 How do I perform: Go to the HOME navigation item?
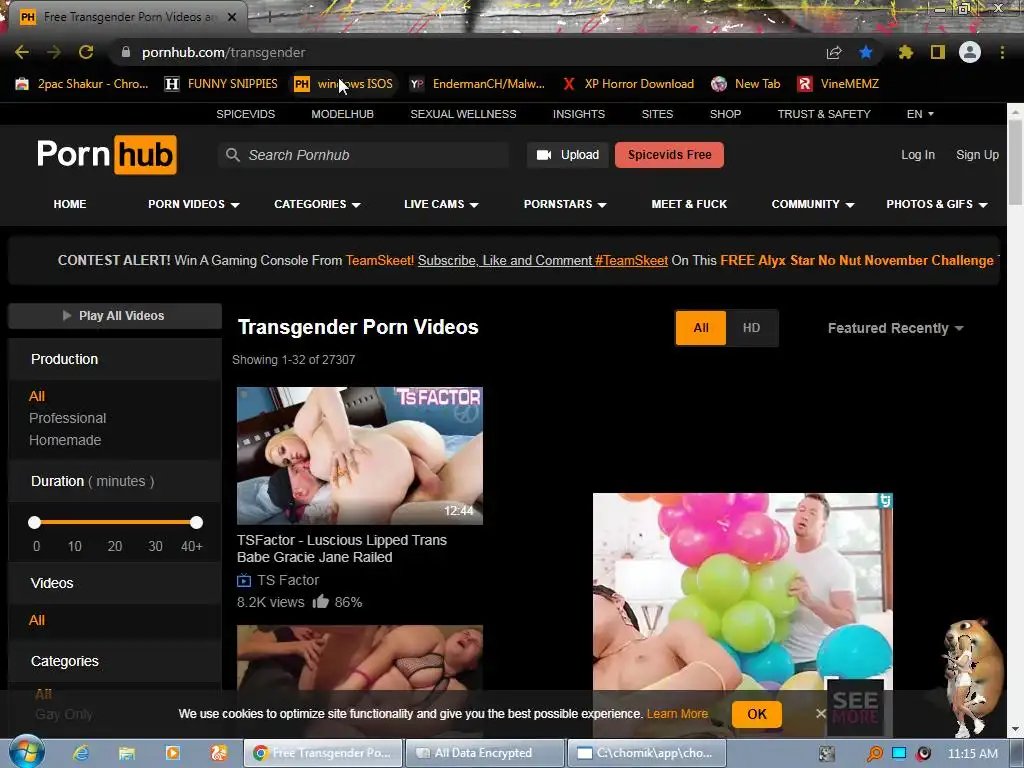pyautogui.click(x=70, y=204)
